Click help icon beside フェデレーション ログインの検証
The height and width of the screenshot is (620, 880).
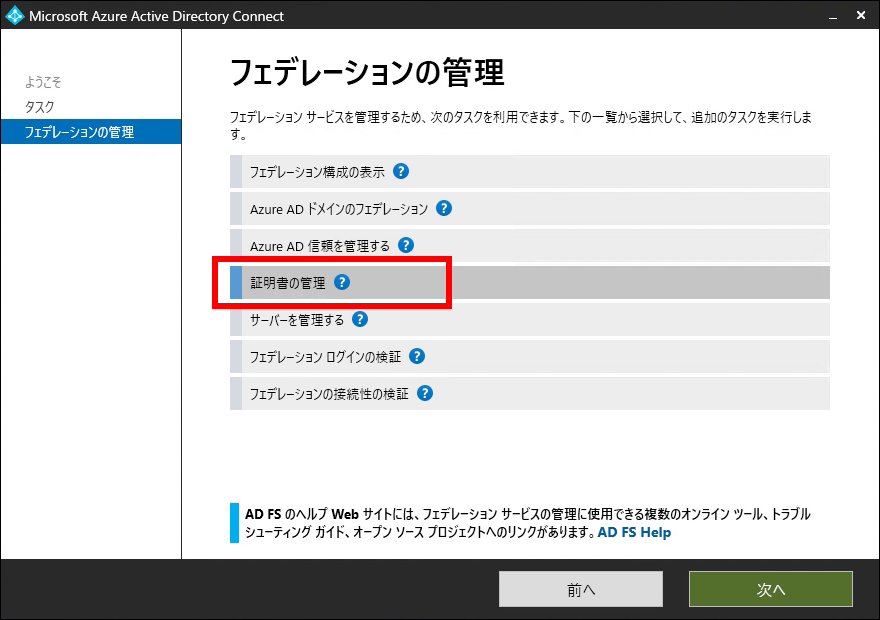point(416,356)
